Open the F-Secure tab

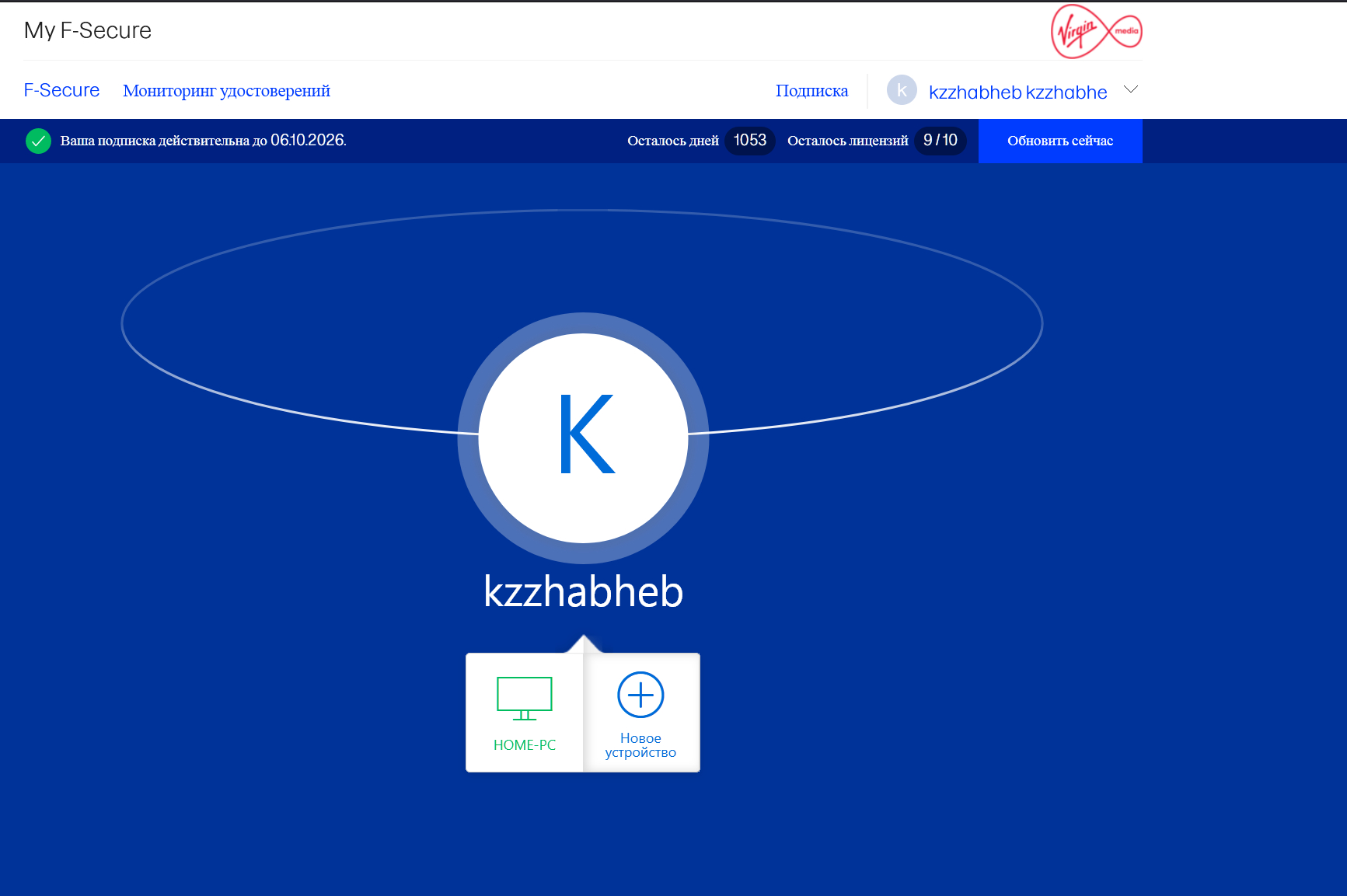coord(61,90)
